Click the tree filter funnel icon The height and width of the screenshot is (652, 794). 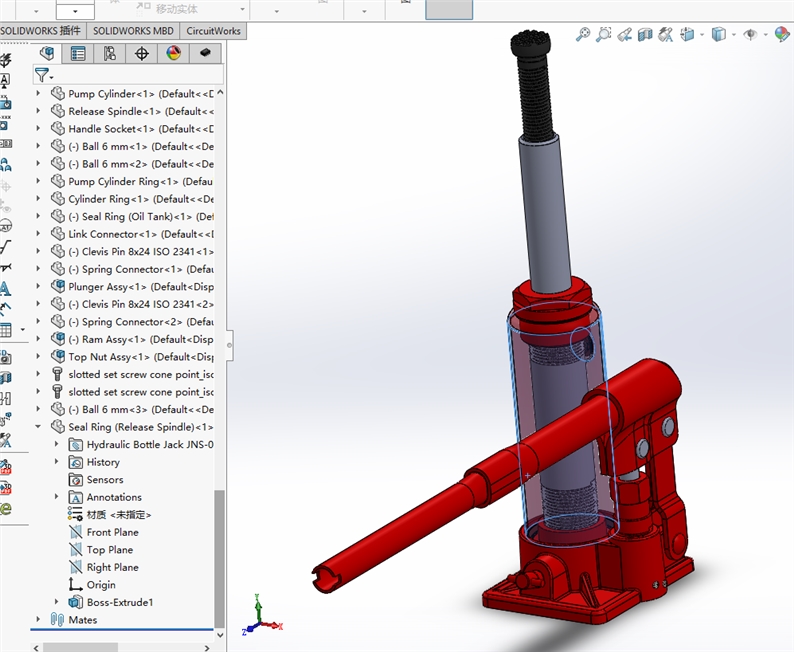click(42, 75)
